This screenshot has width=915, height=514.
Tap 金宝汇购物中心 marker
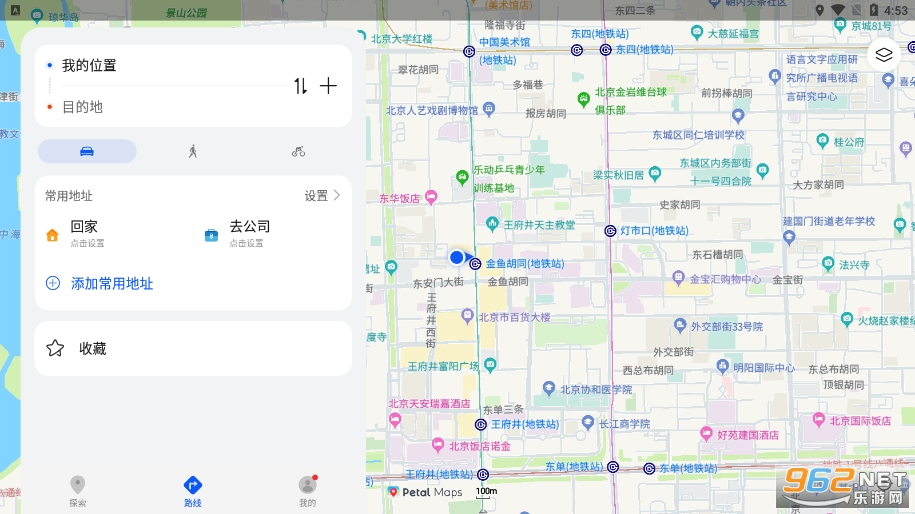(x=678, y=277)
